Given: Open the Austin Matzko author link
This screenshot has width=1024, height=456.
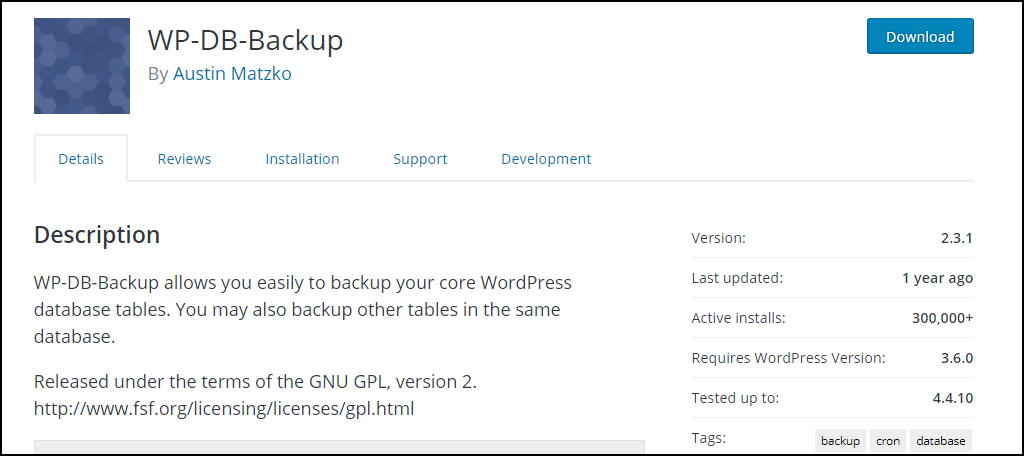Looking at the screenshot, I should 232,74.
